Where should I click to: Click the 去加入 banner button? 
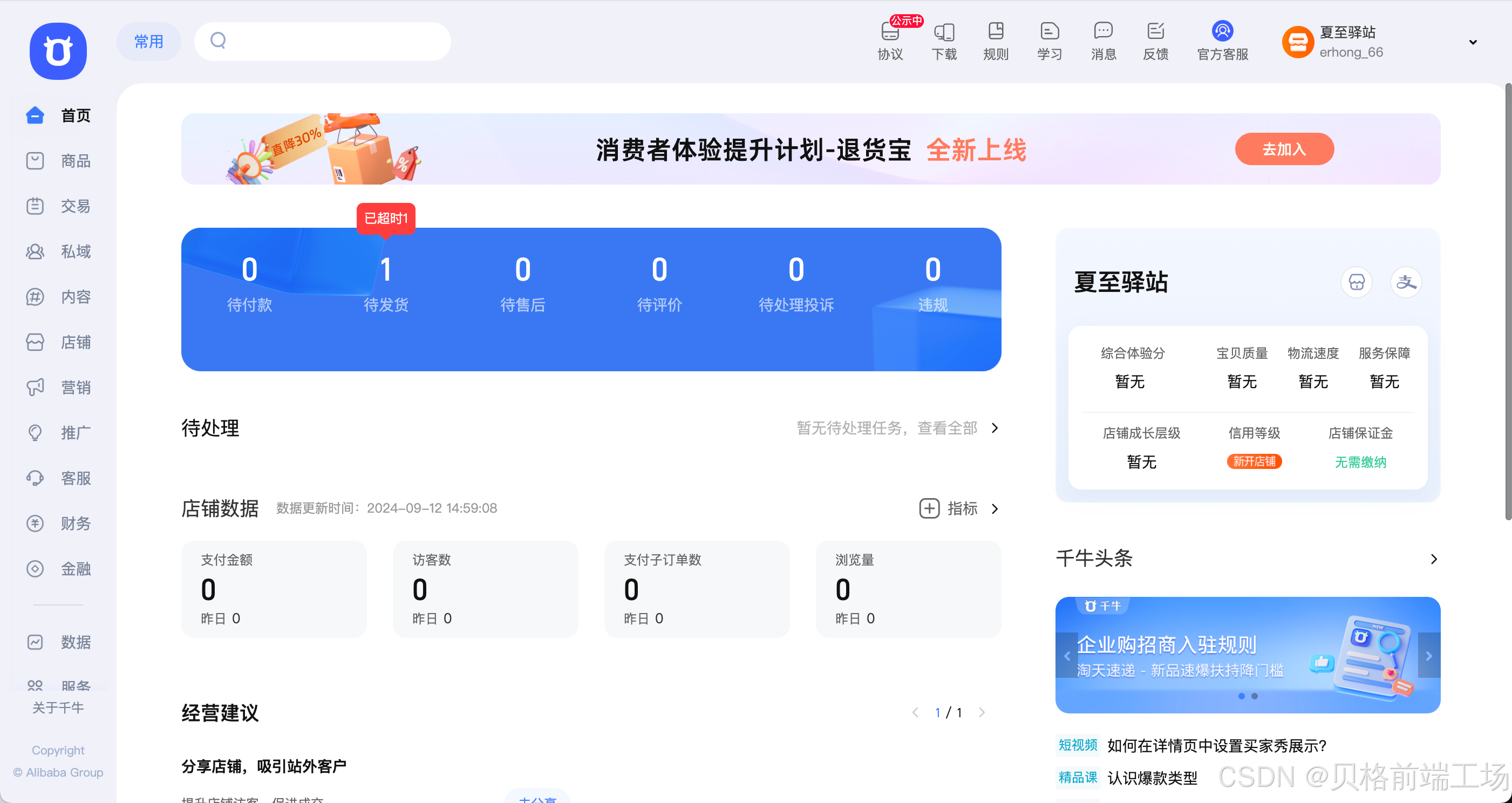[x=1284, y=149]
